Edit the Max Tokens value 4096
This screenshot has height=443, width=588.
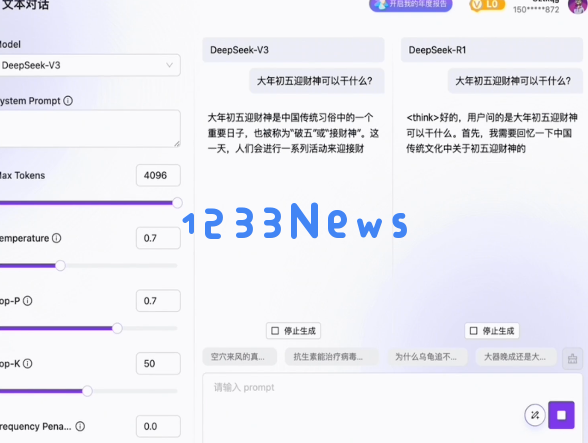click(158, 175)
